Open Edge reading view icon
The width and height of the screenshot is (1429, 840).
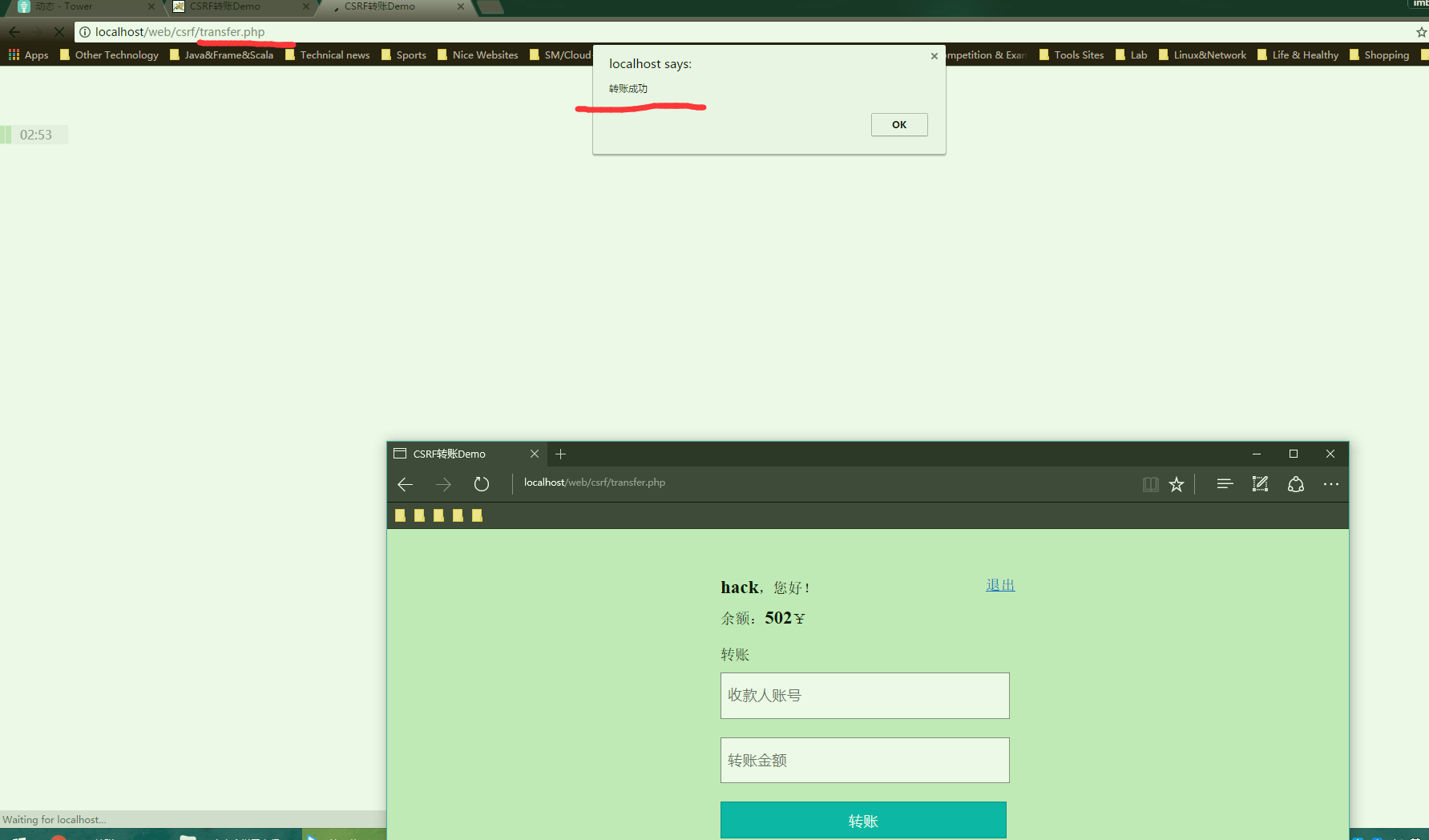point(1150,484)
